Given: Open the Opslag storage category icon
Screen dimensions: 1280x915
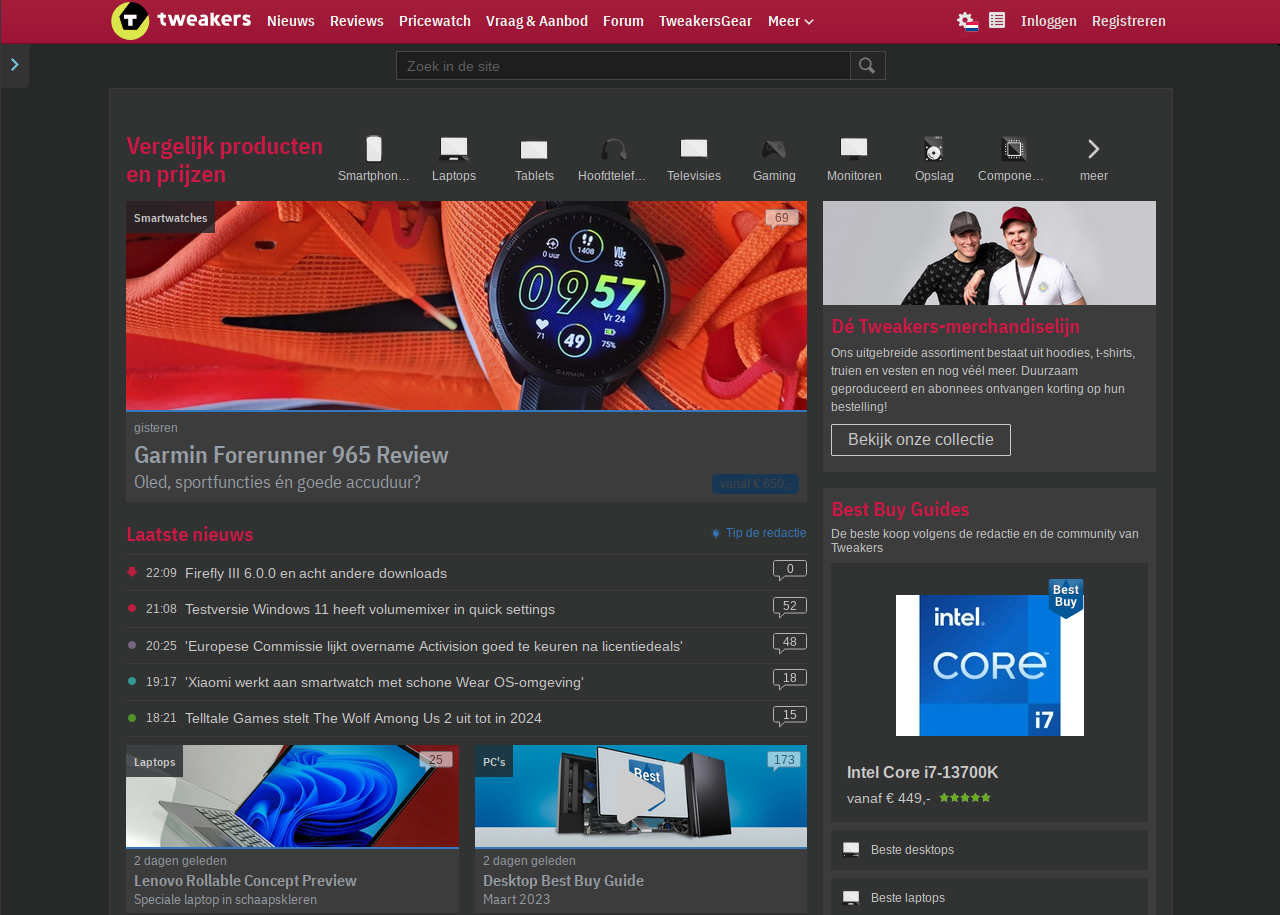Looking at the screenshot, I should point(934,150).
